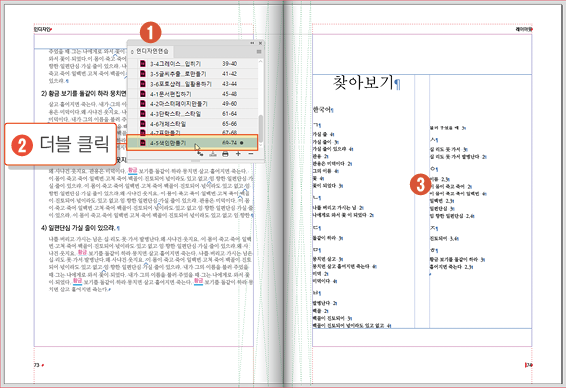566x388 pixels.
Task: Set 4-1문서편집하기 as the style source
Action: [x=133, y=94]
